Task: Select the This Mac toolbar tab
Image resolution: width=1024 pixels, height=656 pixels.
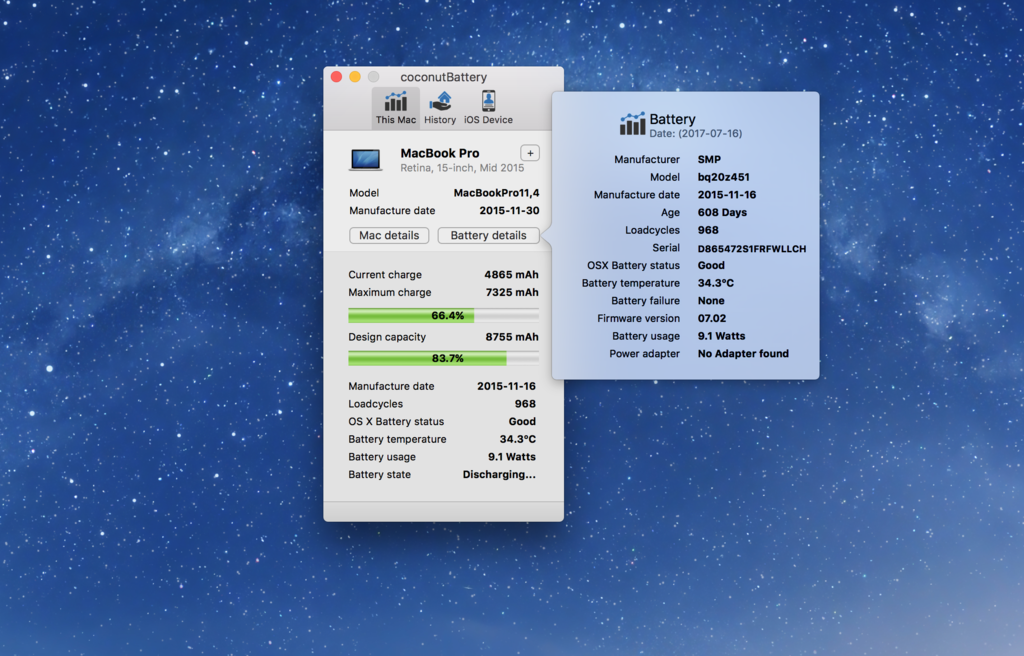Action: coord(396,108)
